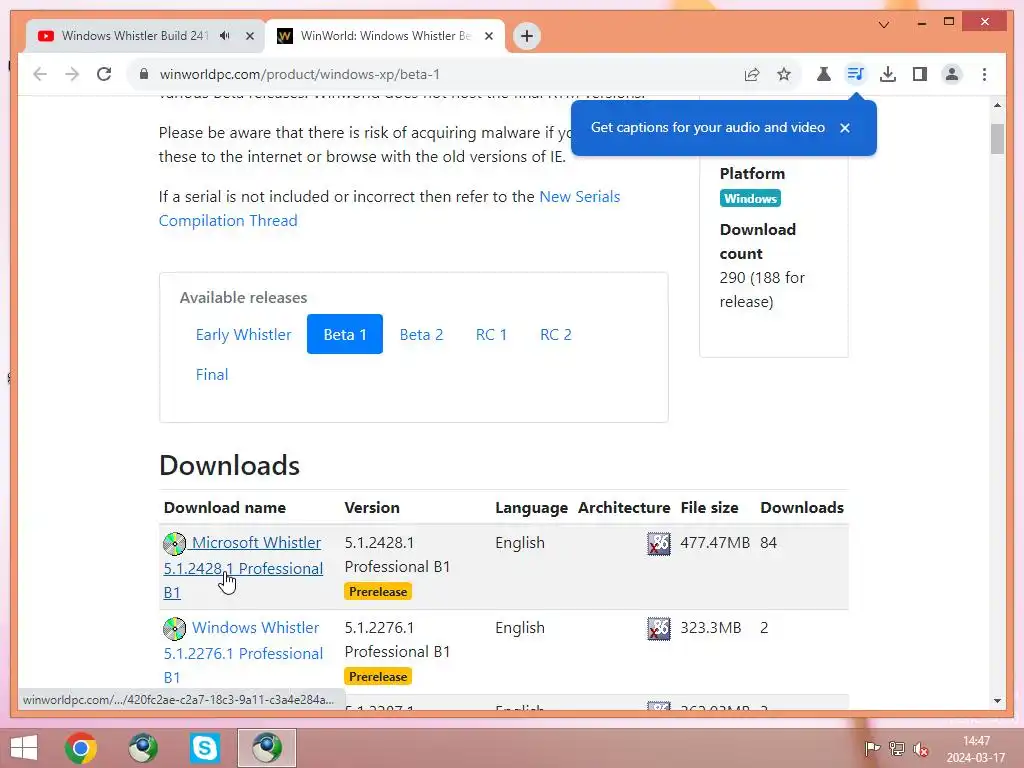Click disc icon beside Microsoft Whistler 5.1.2428.1
This screenshot has width=1024, height=768.
(174, 544)
